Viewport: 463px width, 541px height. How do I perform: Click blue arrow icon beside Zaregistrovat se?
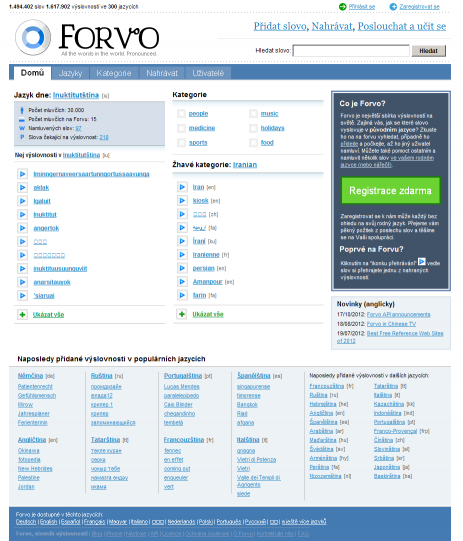coord(393,7)
